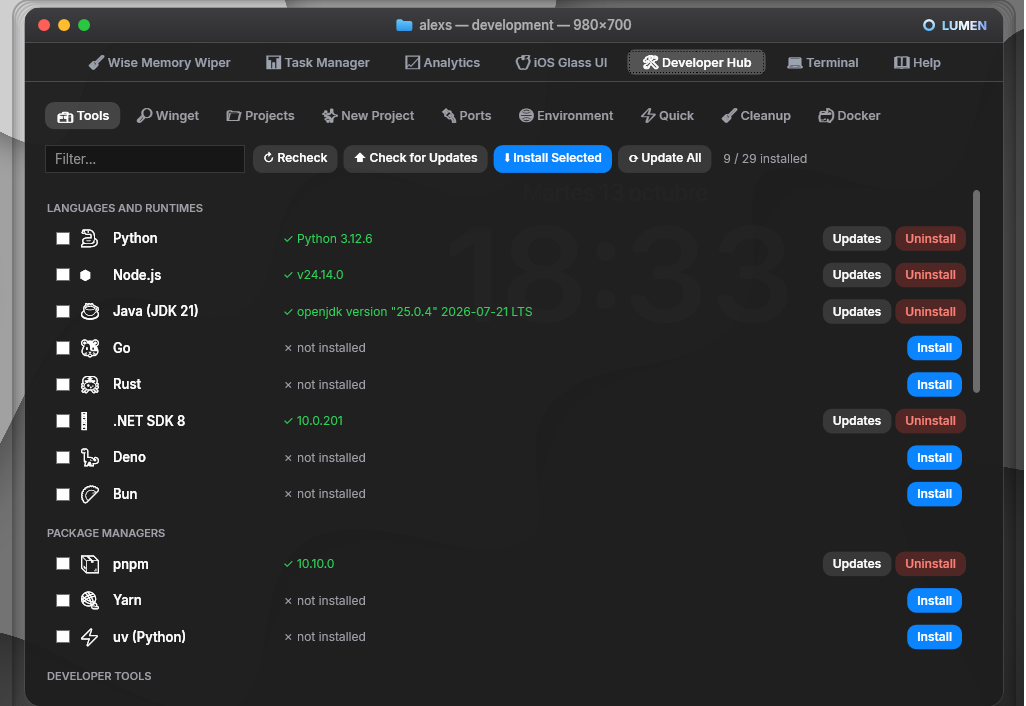Viewport: 1026px width, 706px height.
Task: Install Deno
Action: [x=934, y=457]
